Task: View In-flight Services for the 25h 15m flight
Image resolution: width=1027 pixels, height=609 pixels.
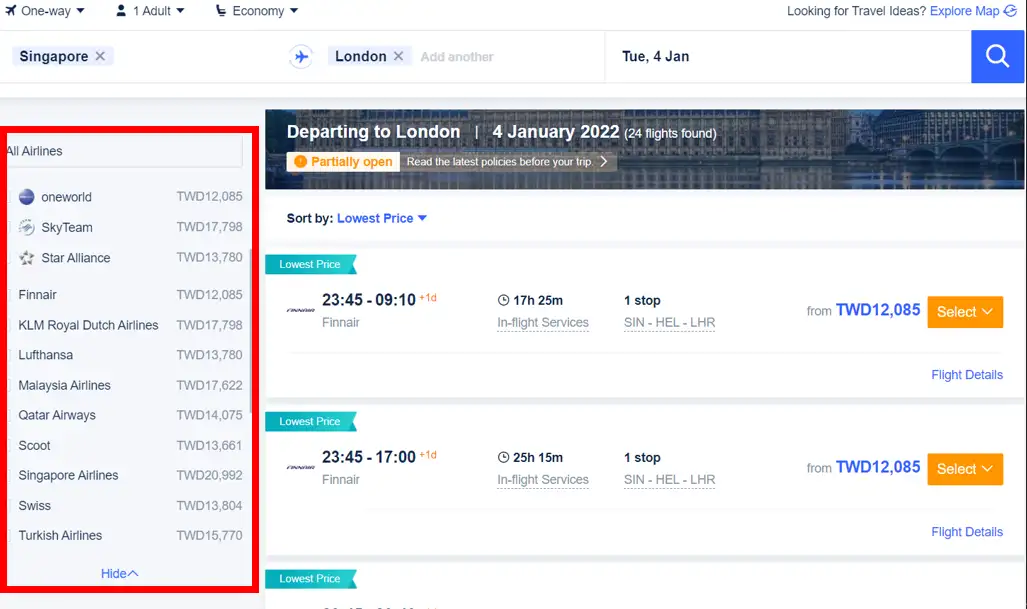Action: click(543, 479)
